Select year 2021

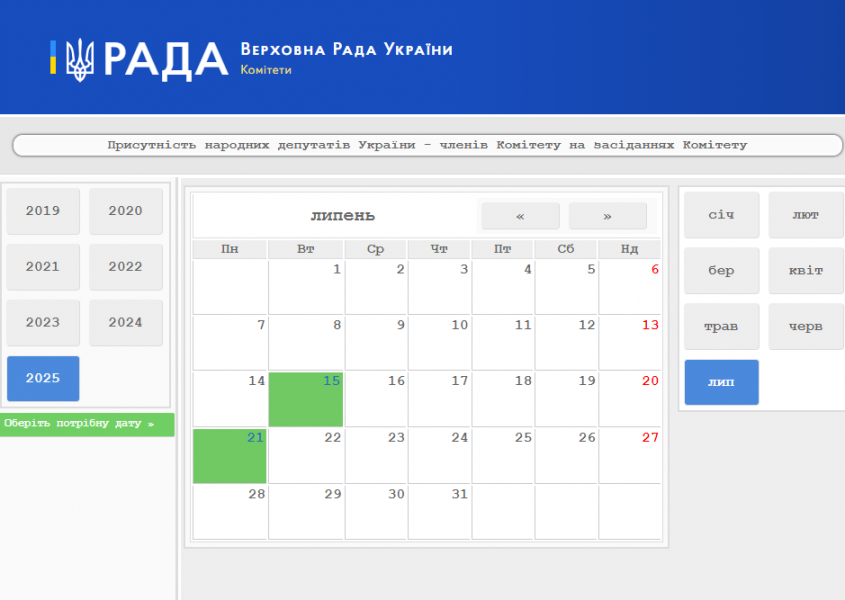(x=43, y=267)
